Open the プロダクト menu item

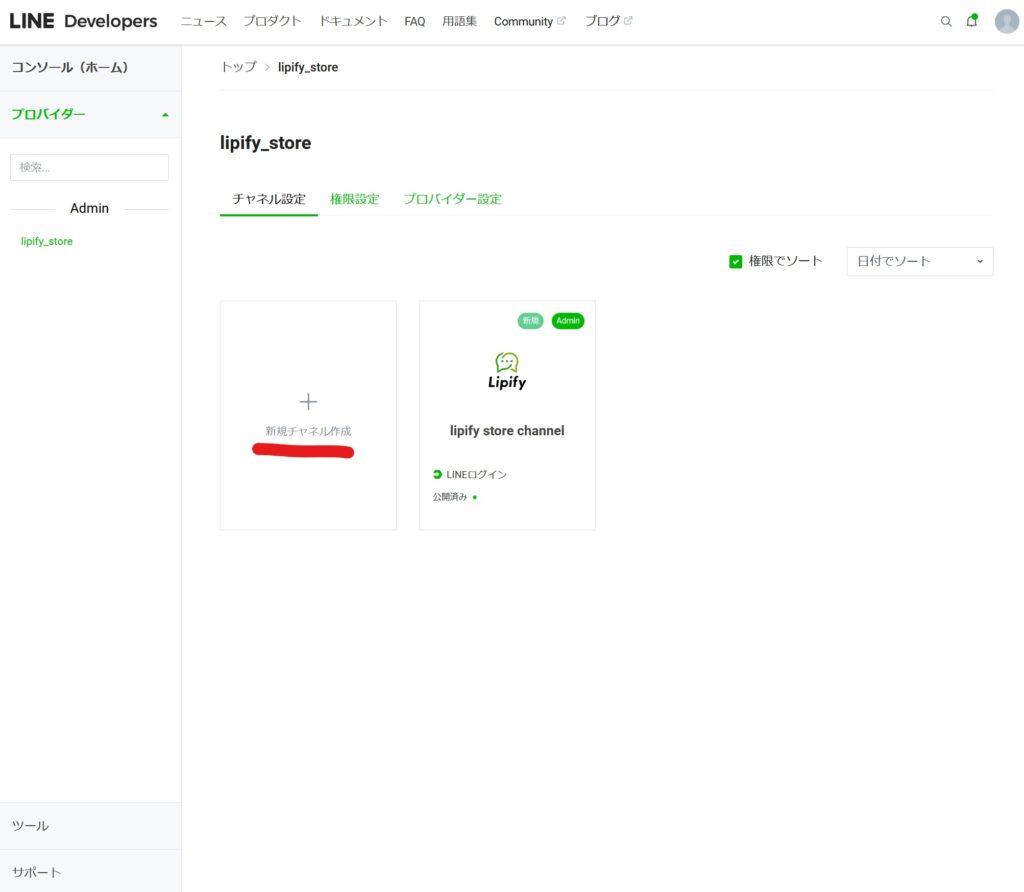(272, 21)
